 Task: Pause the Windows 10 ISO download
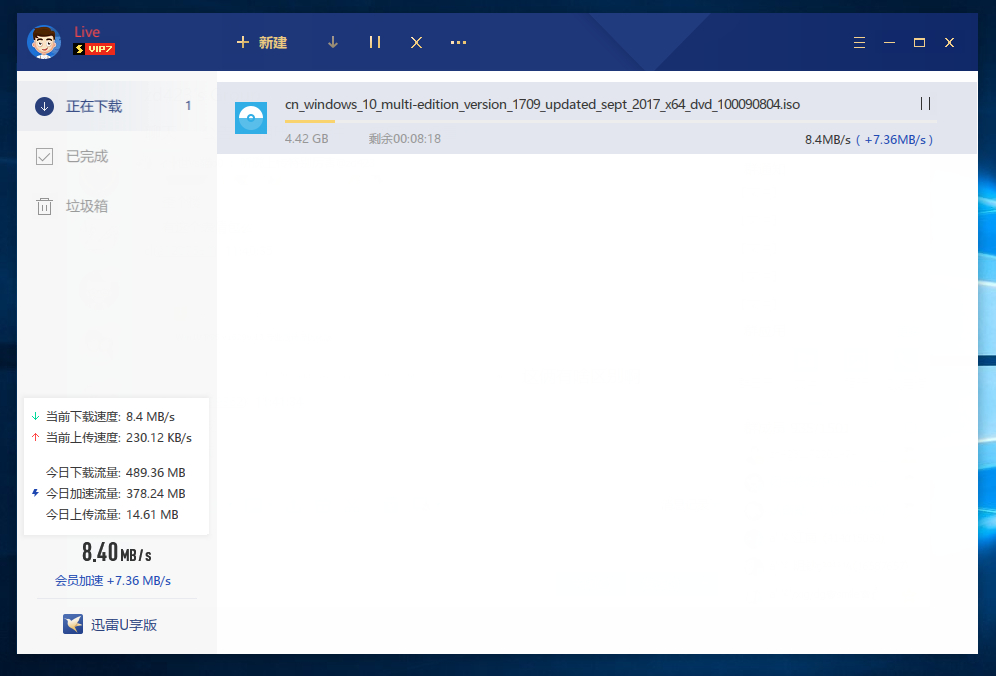925,103
